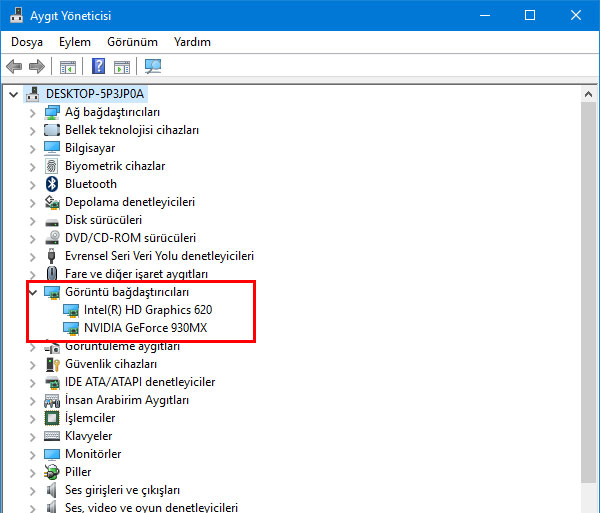The width and height of the screenshot is (600, 513).
Task: Select İnsan Arabirim Aygıtları text
Action: coord(127,400)
